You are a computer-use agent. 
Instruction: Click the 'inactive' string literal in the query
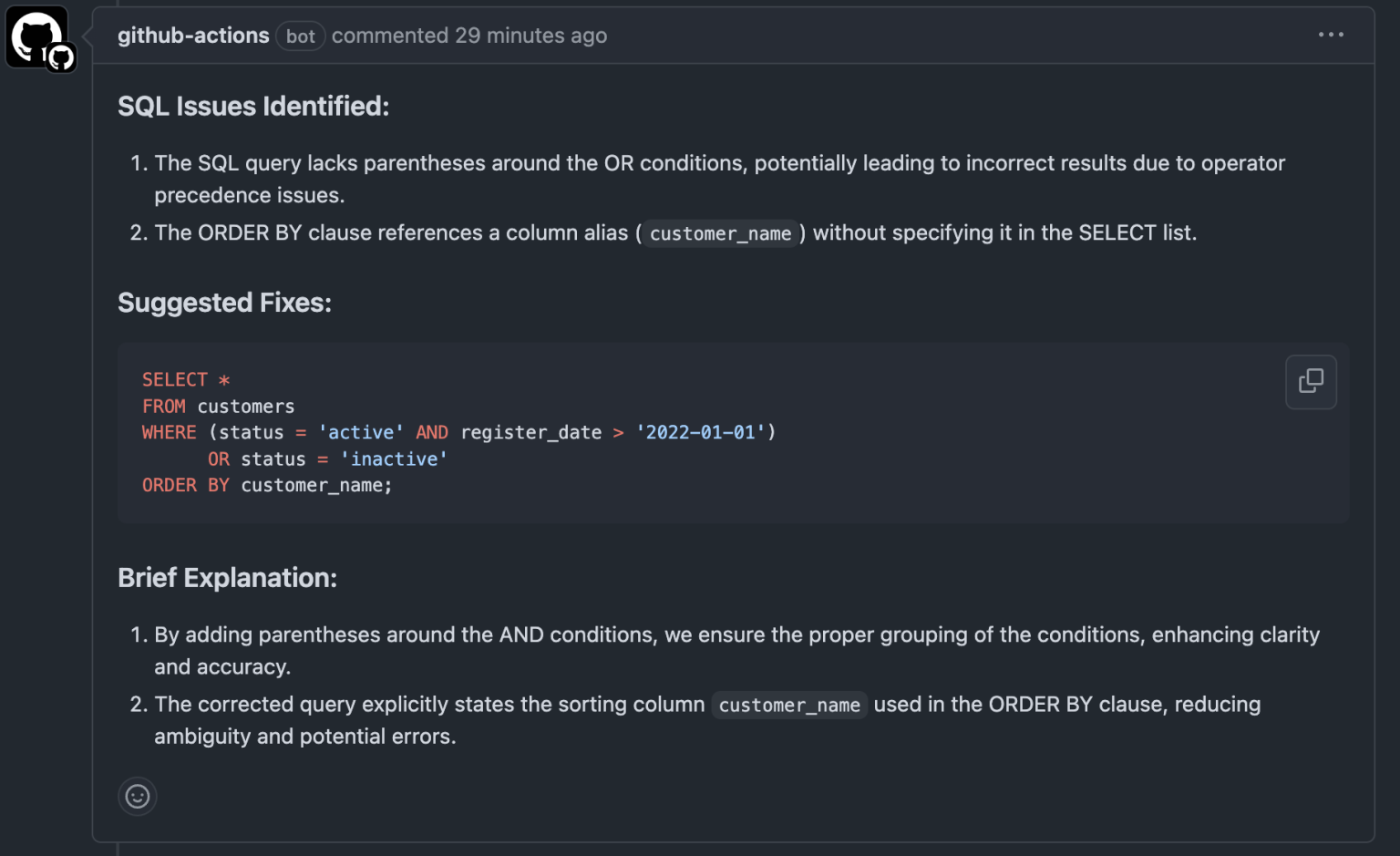point(394,459)
